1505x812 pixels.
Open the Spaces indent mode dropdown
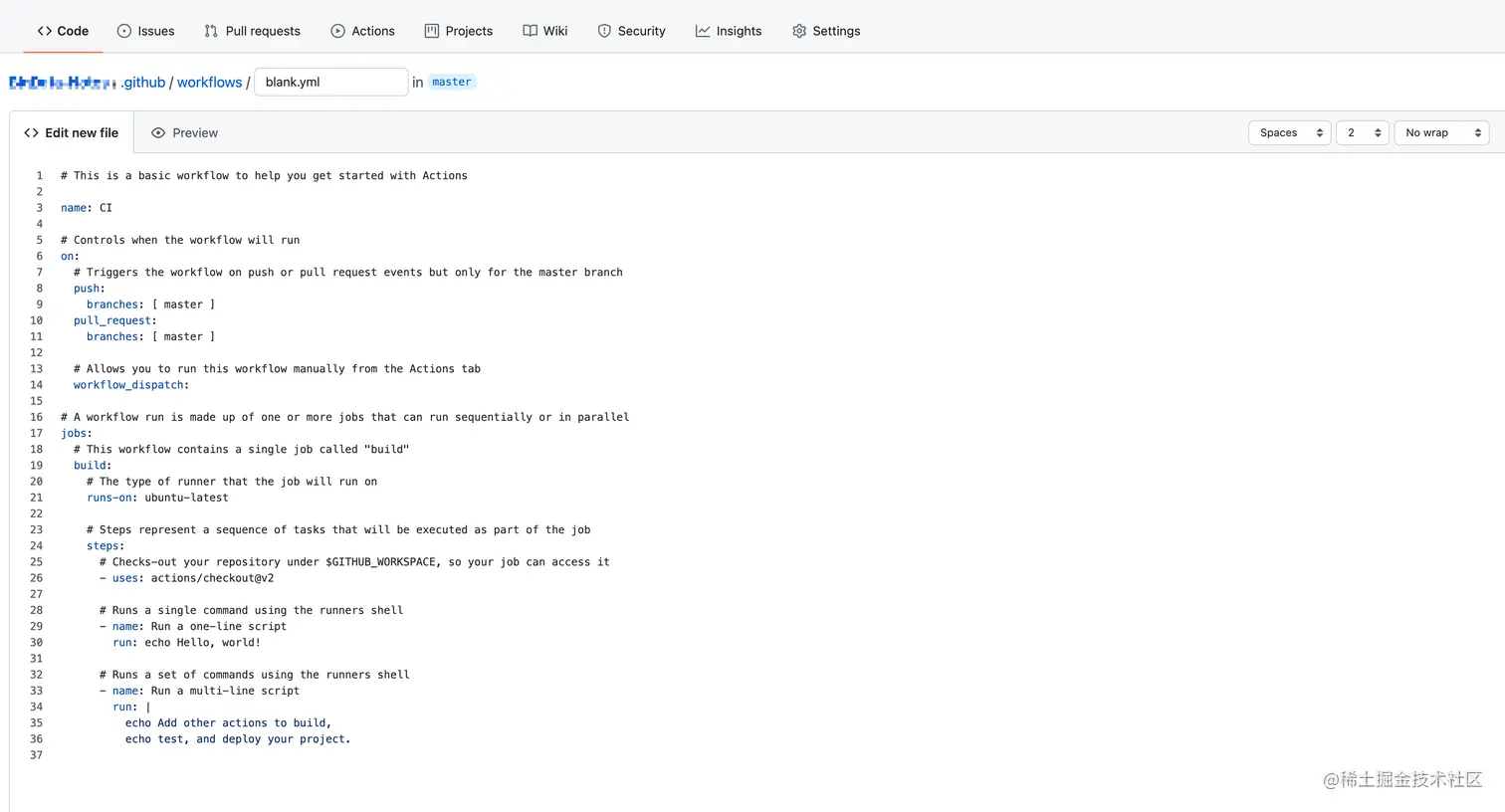[1290, 132]
